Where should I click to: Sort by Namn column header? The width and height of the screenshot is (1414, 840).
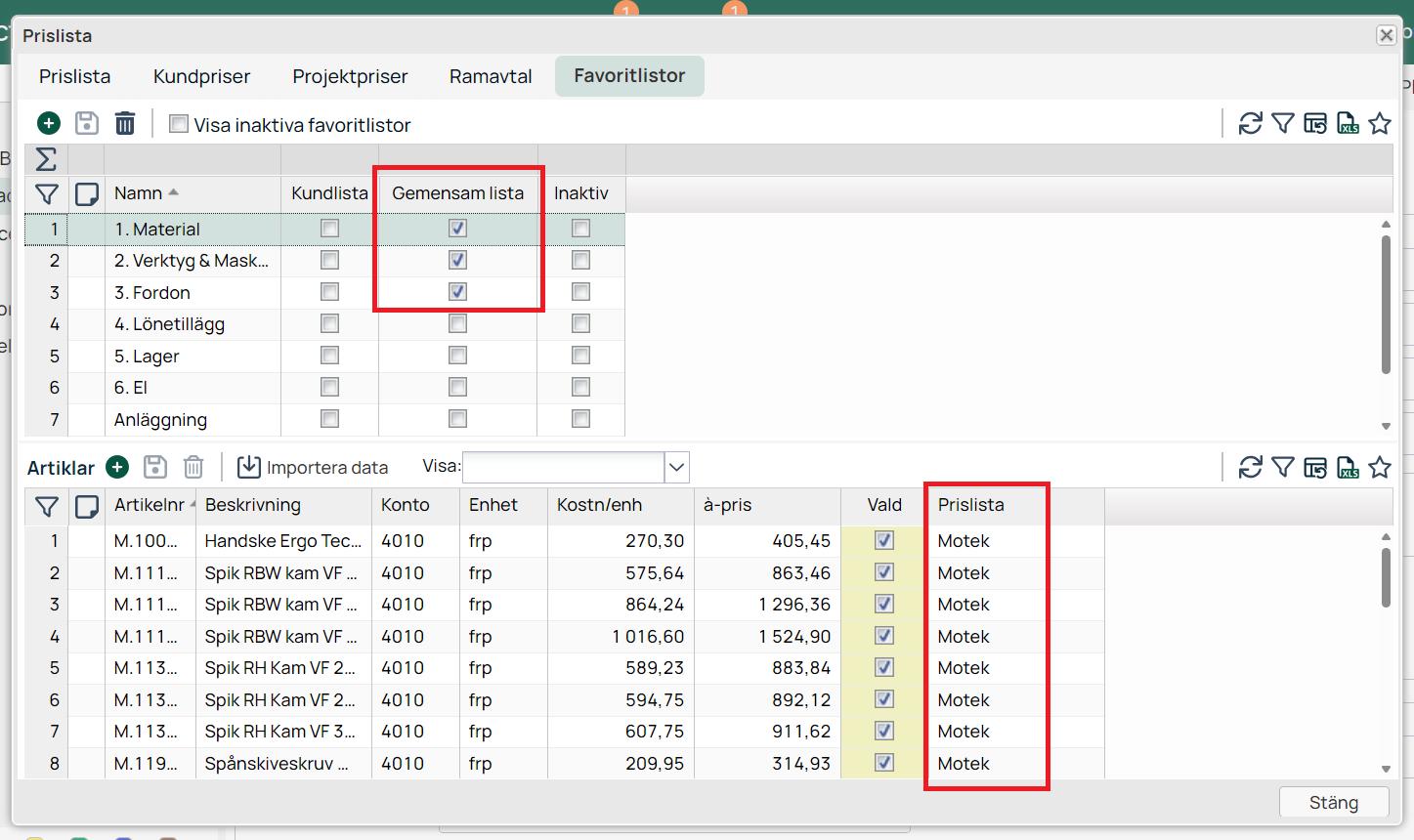point(139,193)
